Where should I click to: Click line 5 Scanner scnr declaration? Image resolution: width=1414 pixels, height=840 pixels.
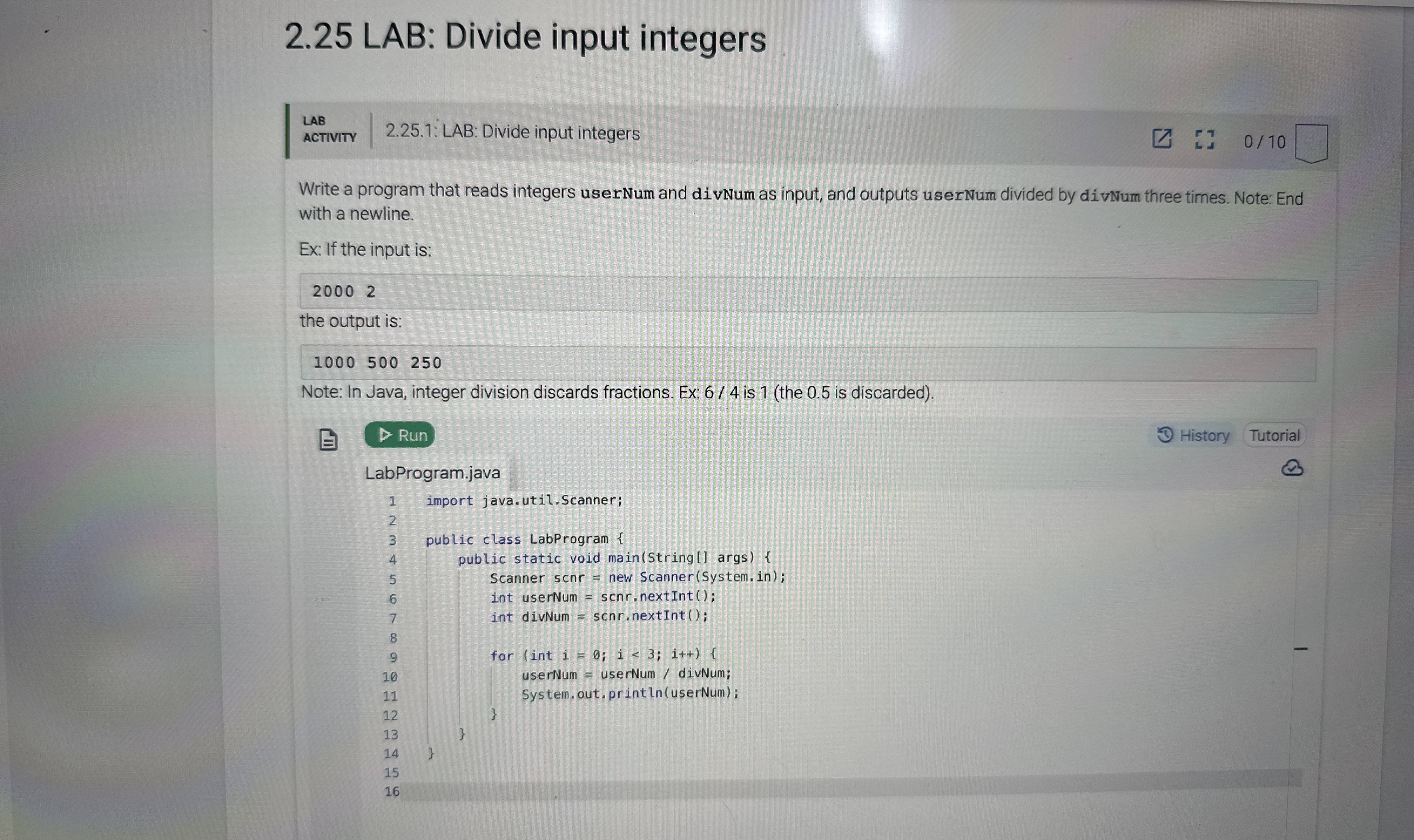(x=638, y=577)
